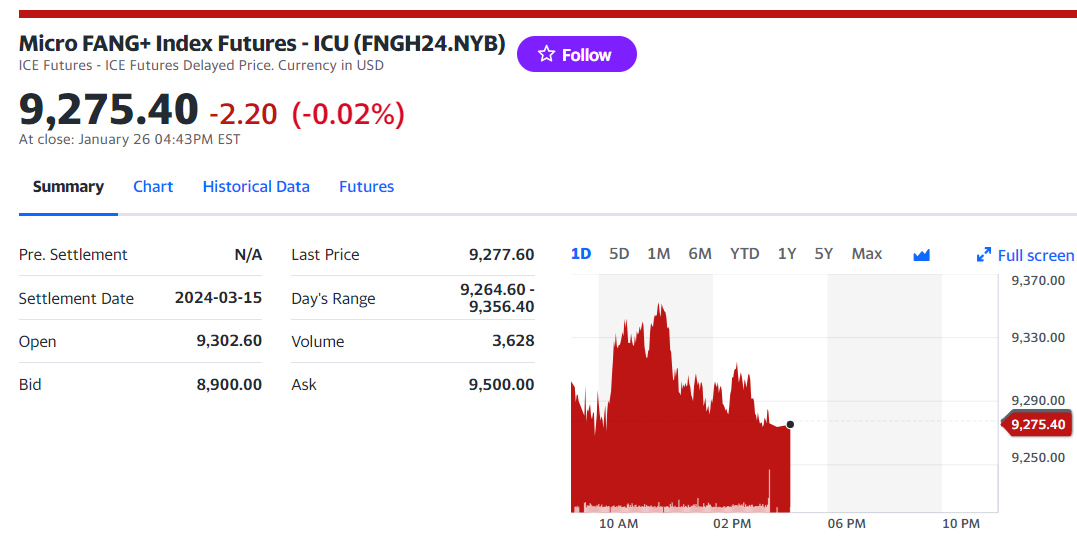Click the full screen expand arrows icon
This screenshot has width=1077, height=538.
point(984,255)
